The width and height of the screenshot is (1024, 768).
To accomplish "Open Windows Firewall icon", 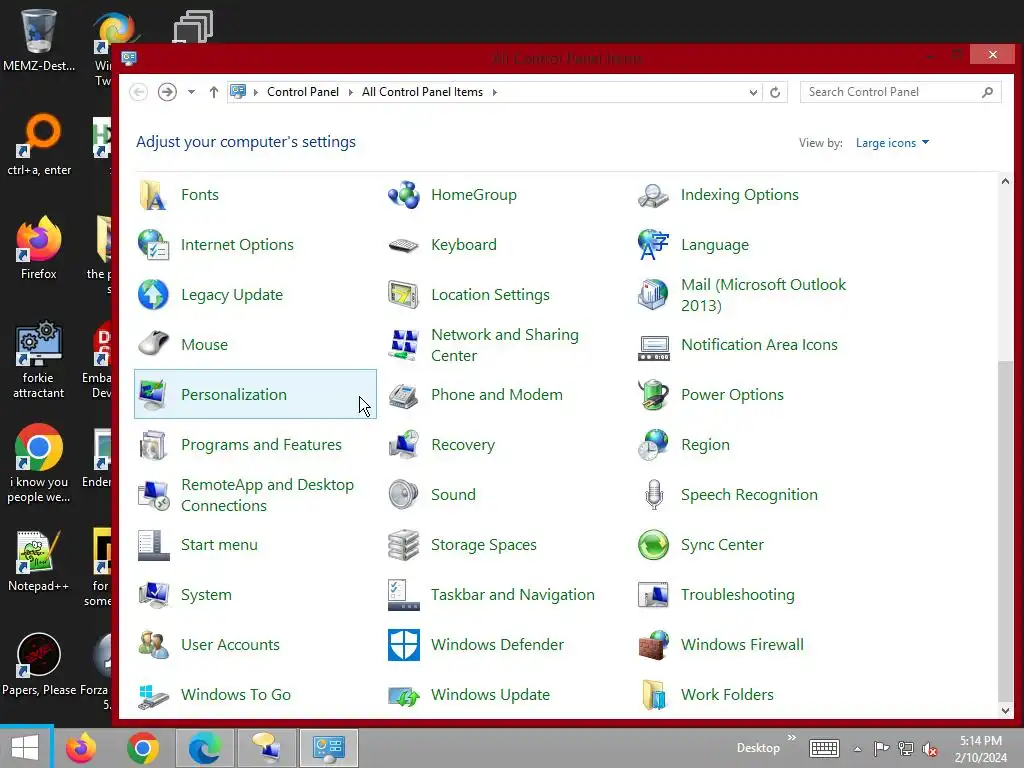I will tap(653, 645).
